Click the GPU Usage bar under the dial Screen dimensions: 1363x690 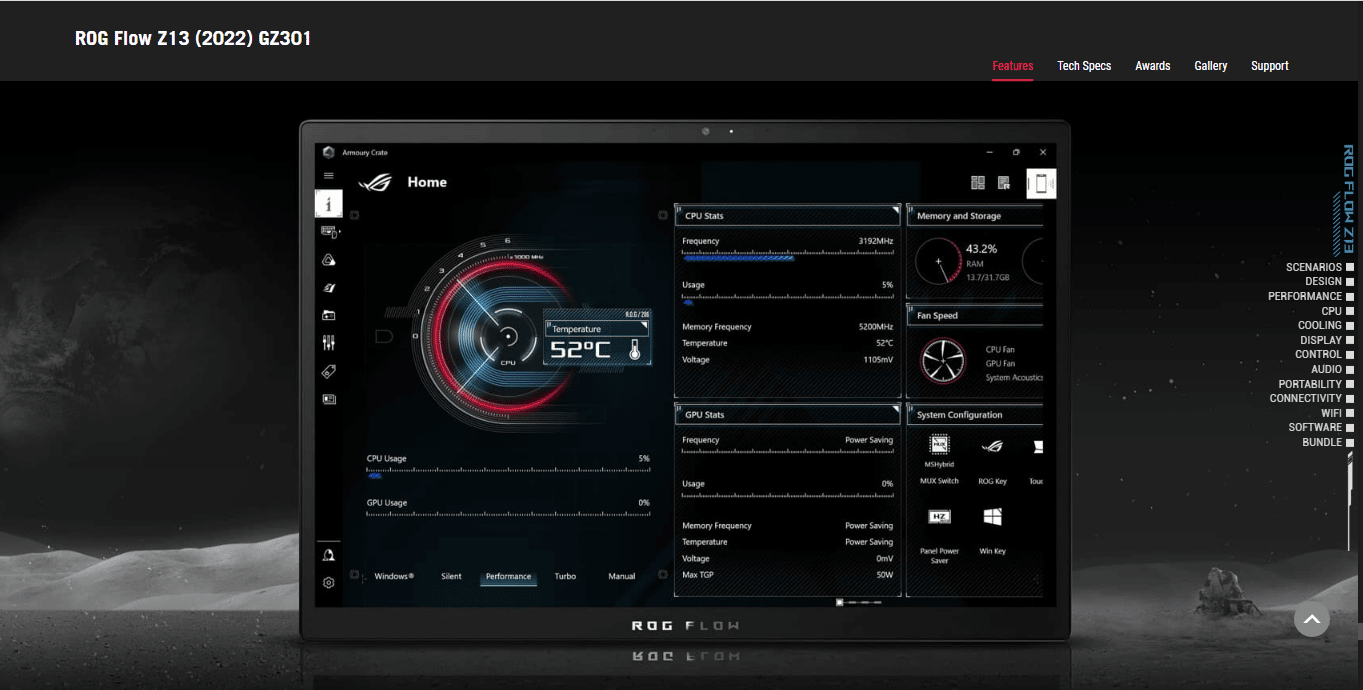tap(508, 515)
